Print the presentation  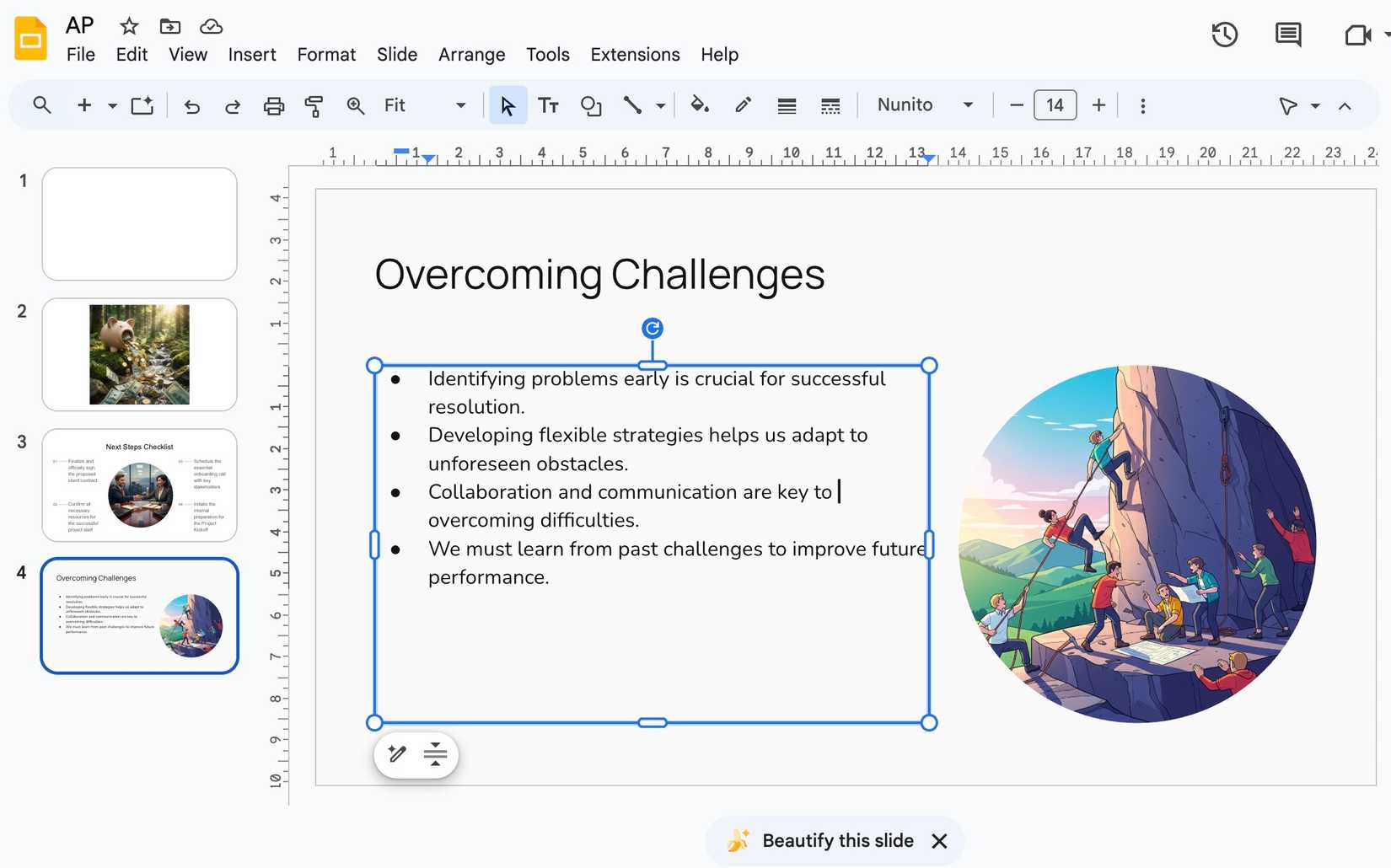[x=273, y=105]
